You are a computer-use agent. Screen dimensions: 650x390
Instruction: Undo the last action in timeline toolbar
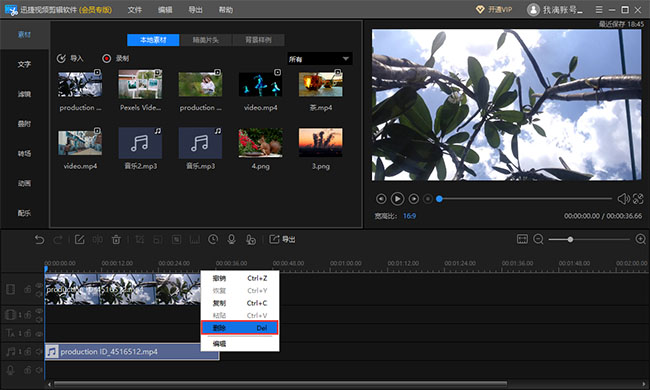coord(39,240)
